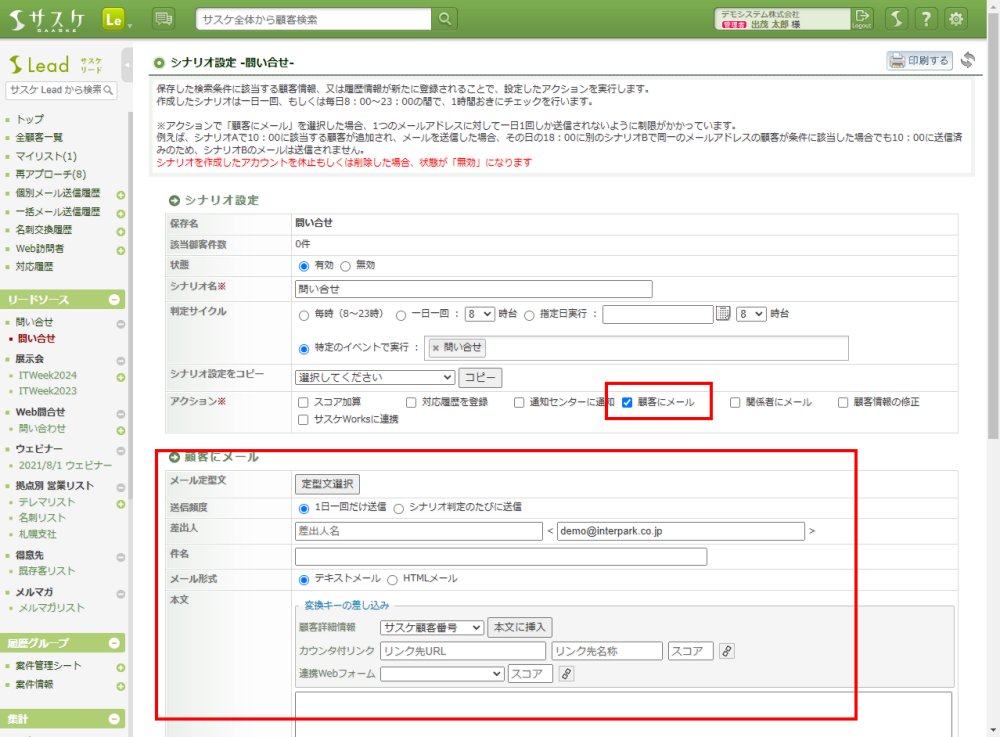Image resolution: width=1000 pixels, height=737 pixels.
Task: Click the 件名 subject input field
Action: tap(501, 557)
